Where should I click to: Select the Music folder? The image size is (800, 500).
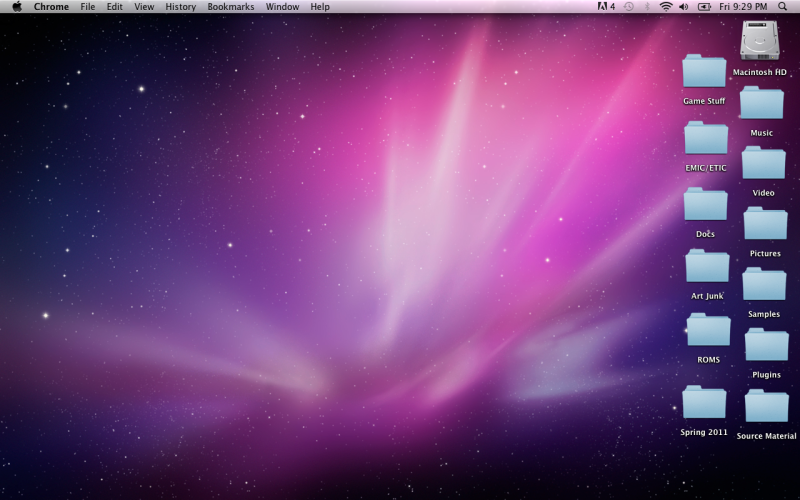761,103
